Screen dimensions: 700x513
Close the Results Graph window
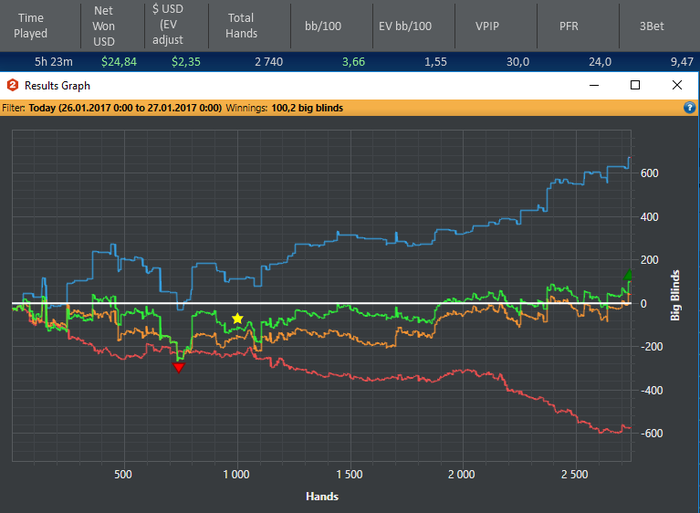677,85
